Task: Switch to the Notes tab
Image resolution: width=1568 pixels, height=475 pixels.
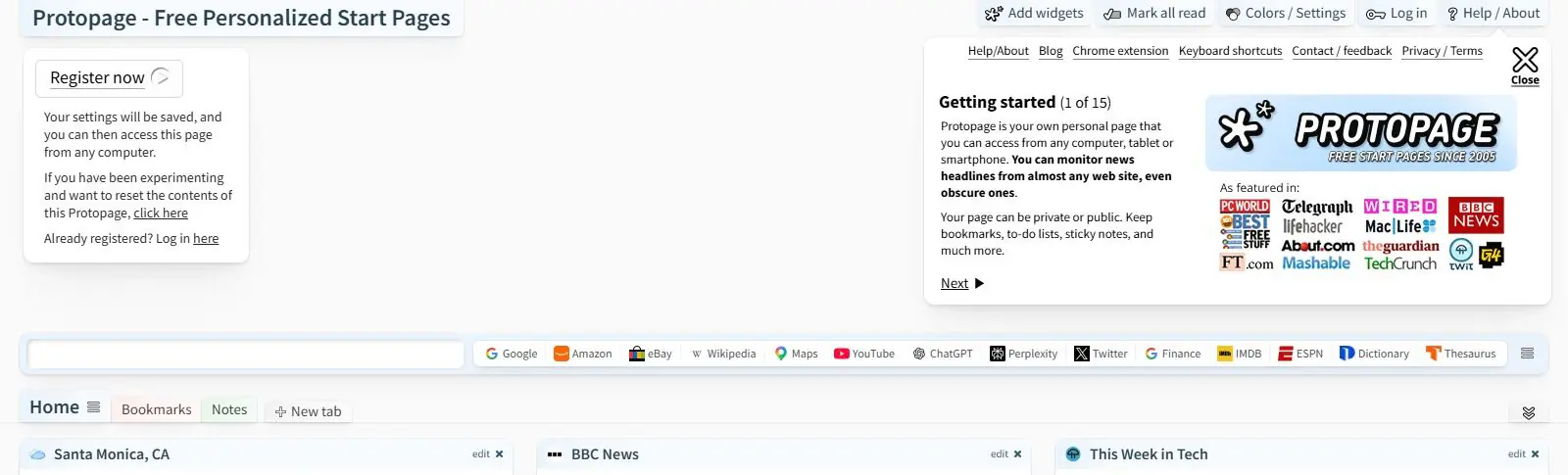Action: click(x=229, y=410)
